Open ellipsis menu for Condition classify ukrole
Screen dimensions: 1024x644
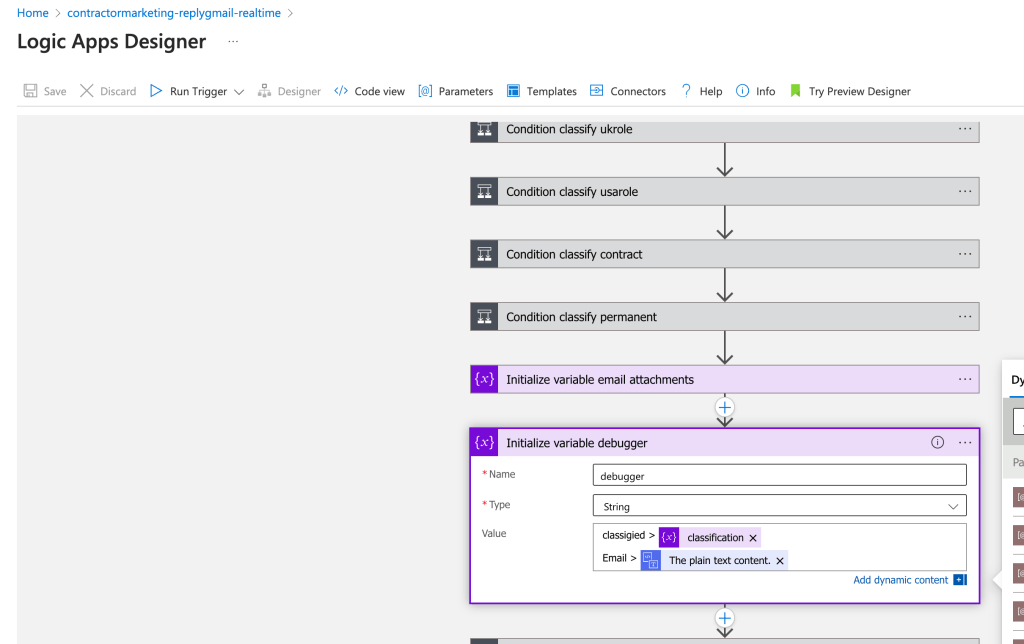pyautogui.click(x=965, y=129)
